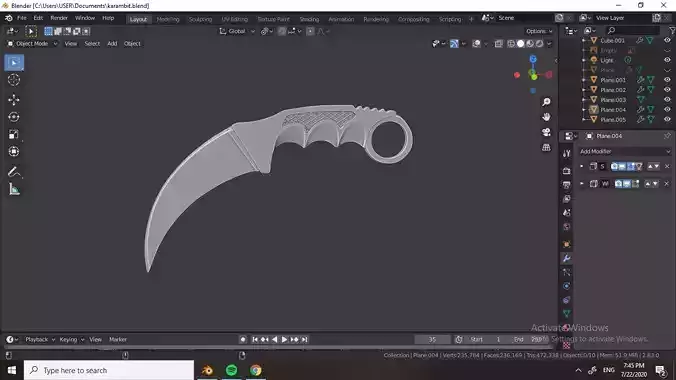
Task: Open the viewport Add menu
Action: pos(112,44)
